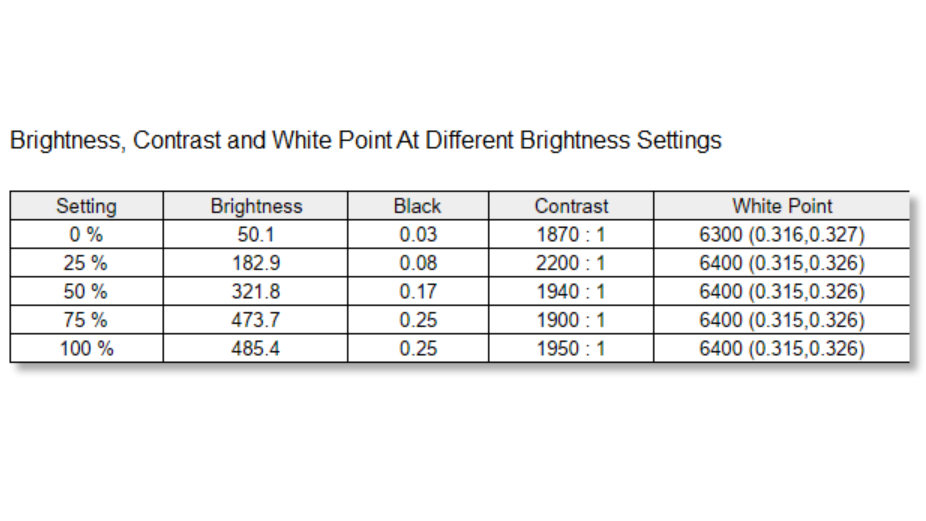
Task: Select the 0.17 black level cell
Action: (x=417, y=292)
